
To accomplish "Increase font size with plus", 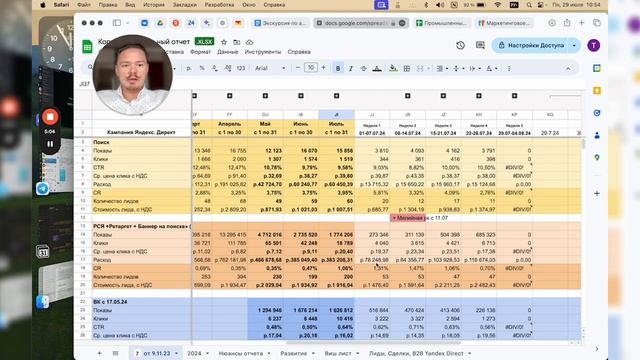I will [x=323, y=68].
